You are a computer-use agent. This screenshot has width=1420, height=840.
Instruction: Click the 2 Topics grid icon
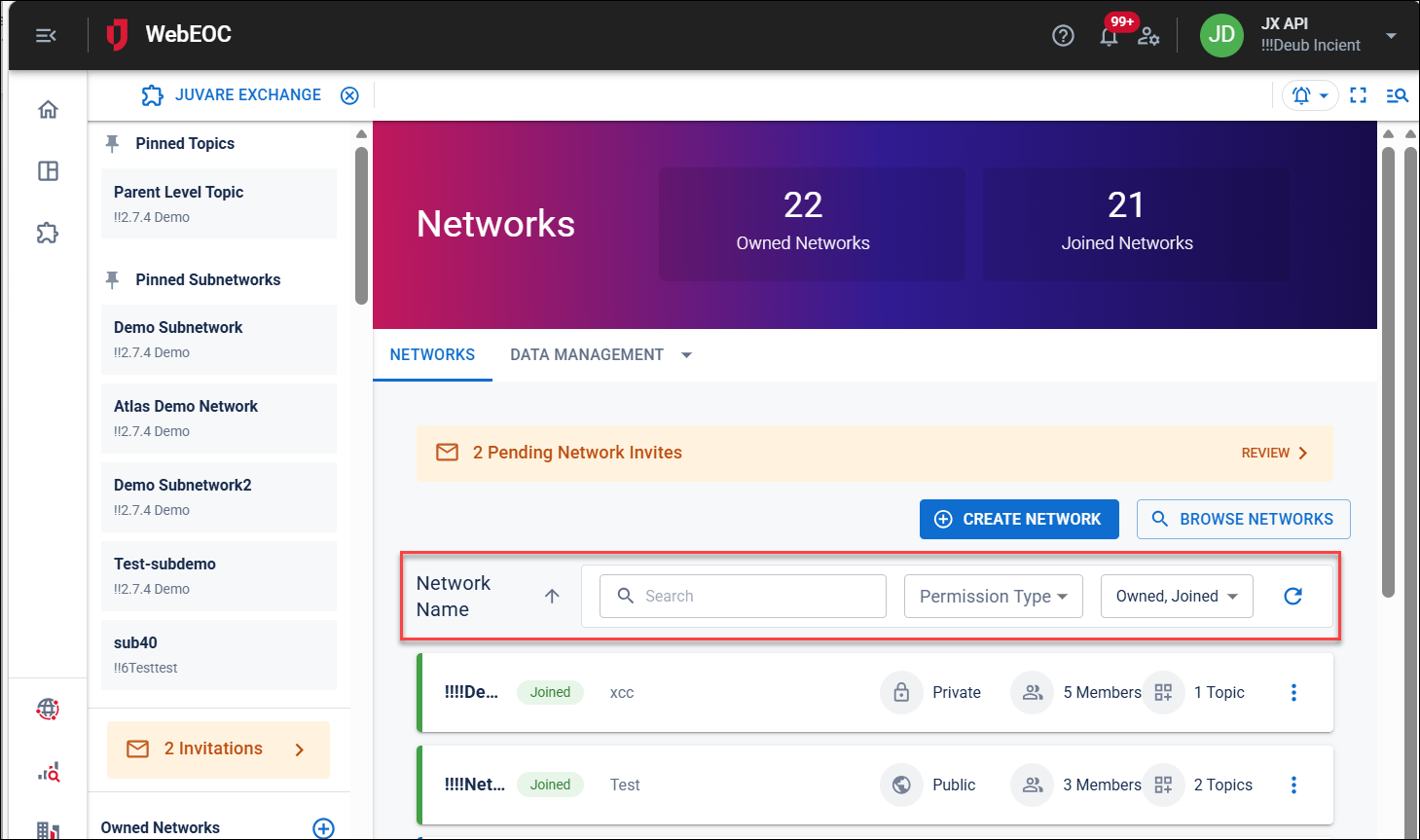pyautogui.click(x=1163, y=785)
